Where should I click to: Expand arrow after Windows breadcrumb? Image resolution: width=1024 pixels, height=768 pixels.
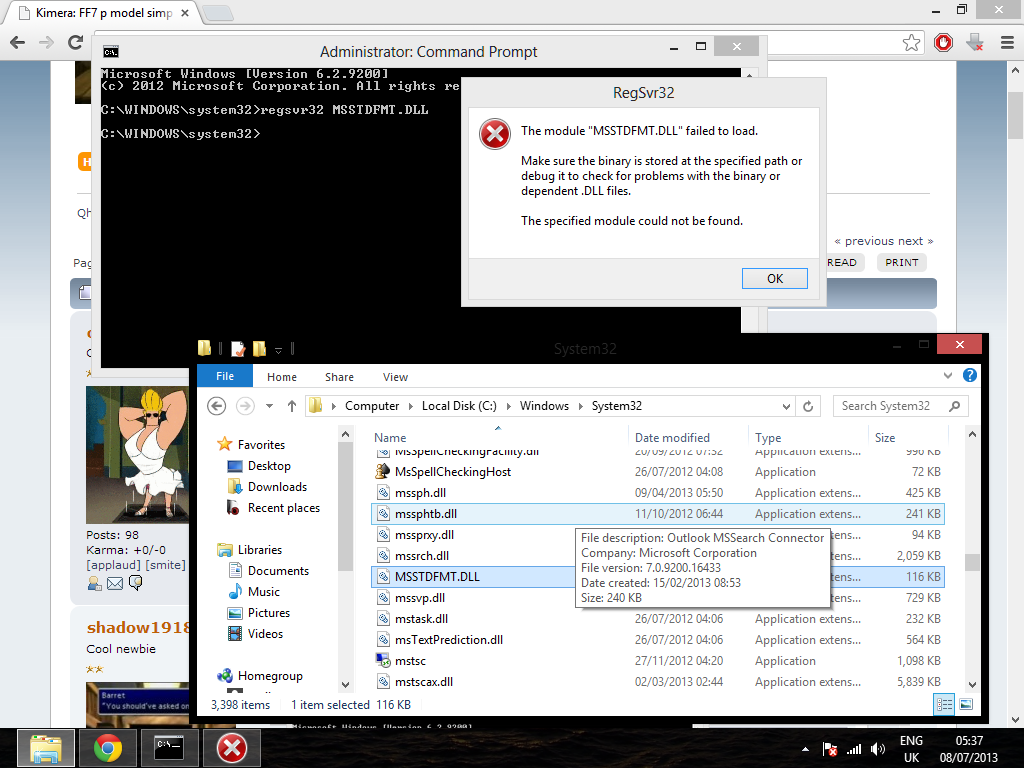click(x=580, y=406)
